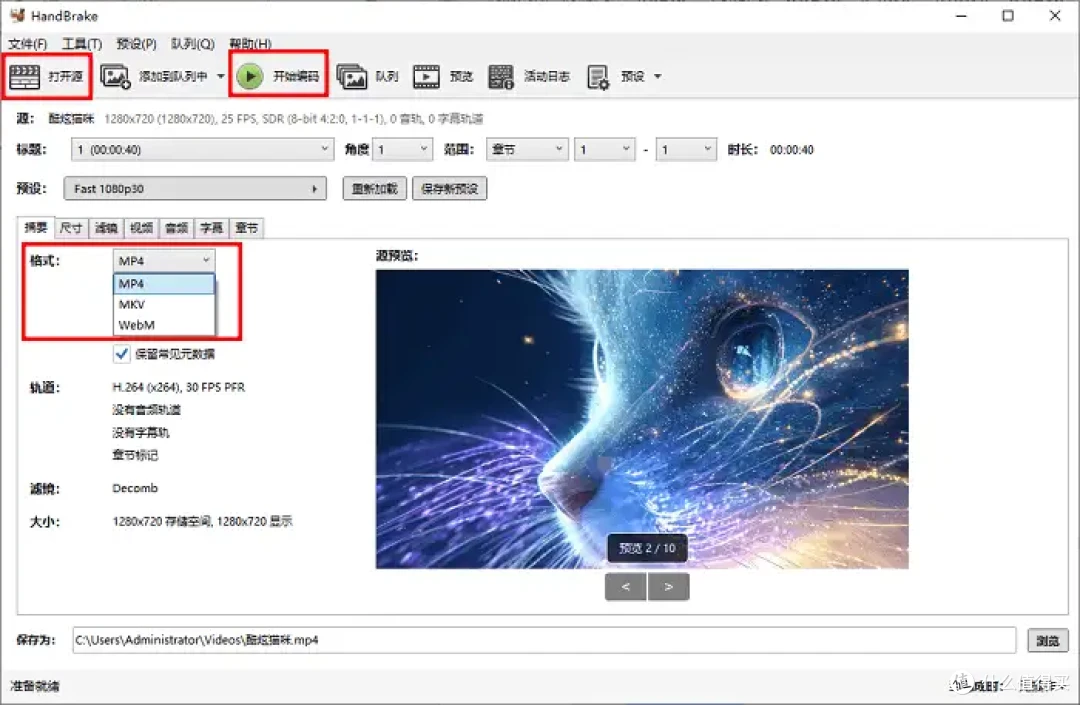Open the end chapter dropdown
The width and height of the screenshot is (1080, 705).
point(686,149)
